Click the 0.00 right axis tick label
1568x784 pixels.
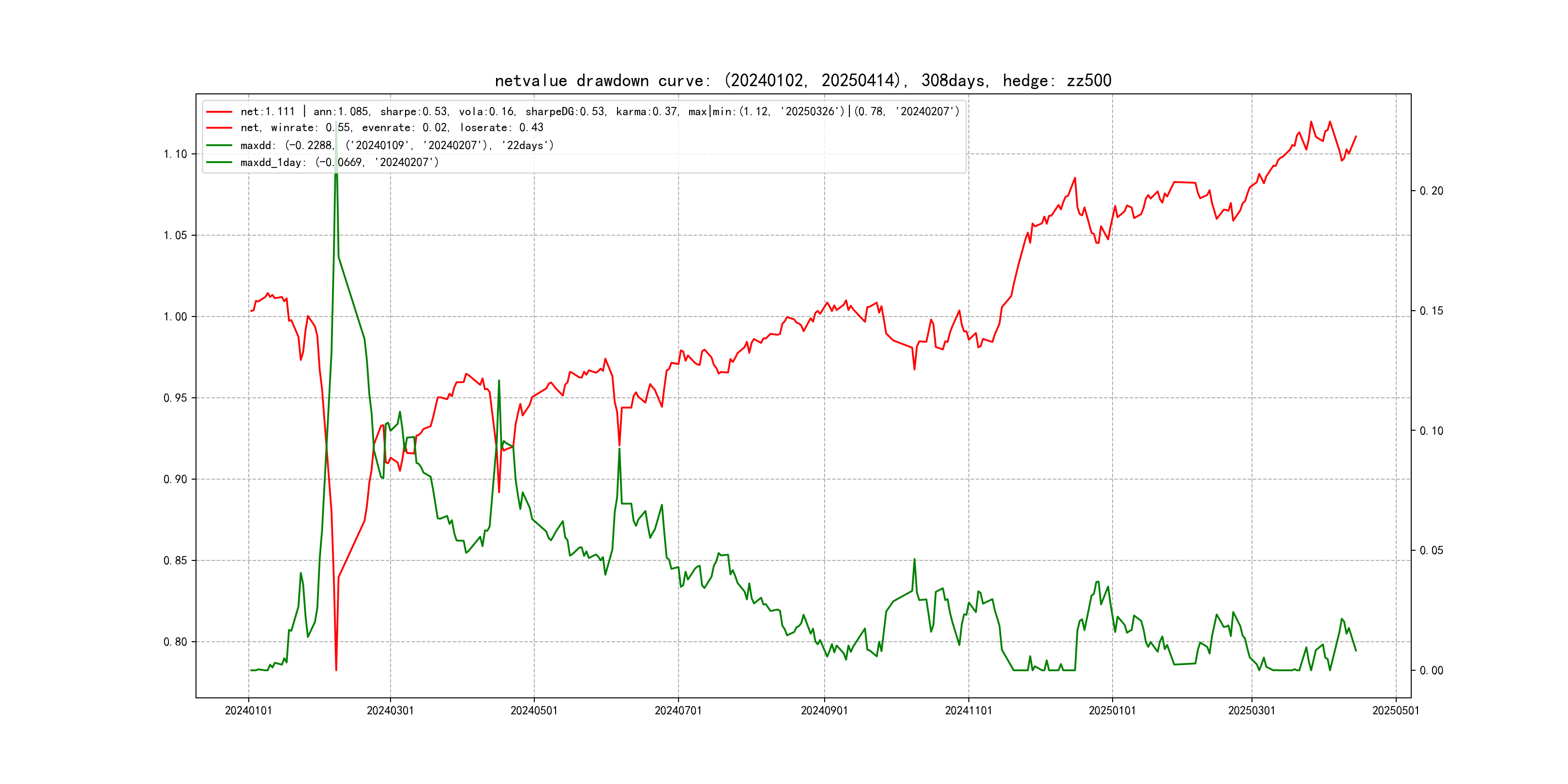[1431, 671]
